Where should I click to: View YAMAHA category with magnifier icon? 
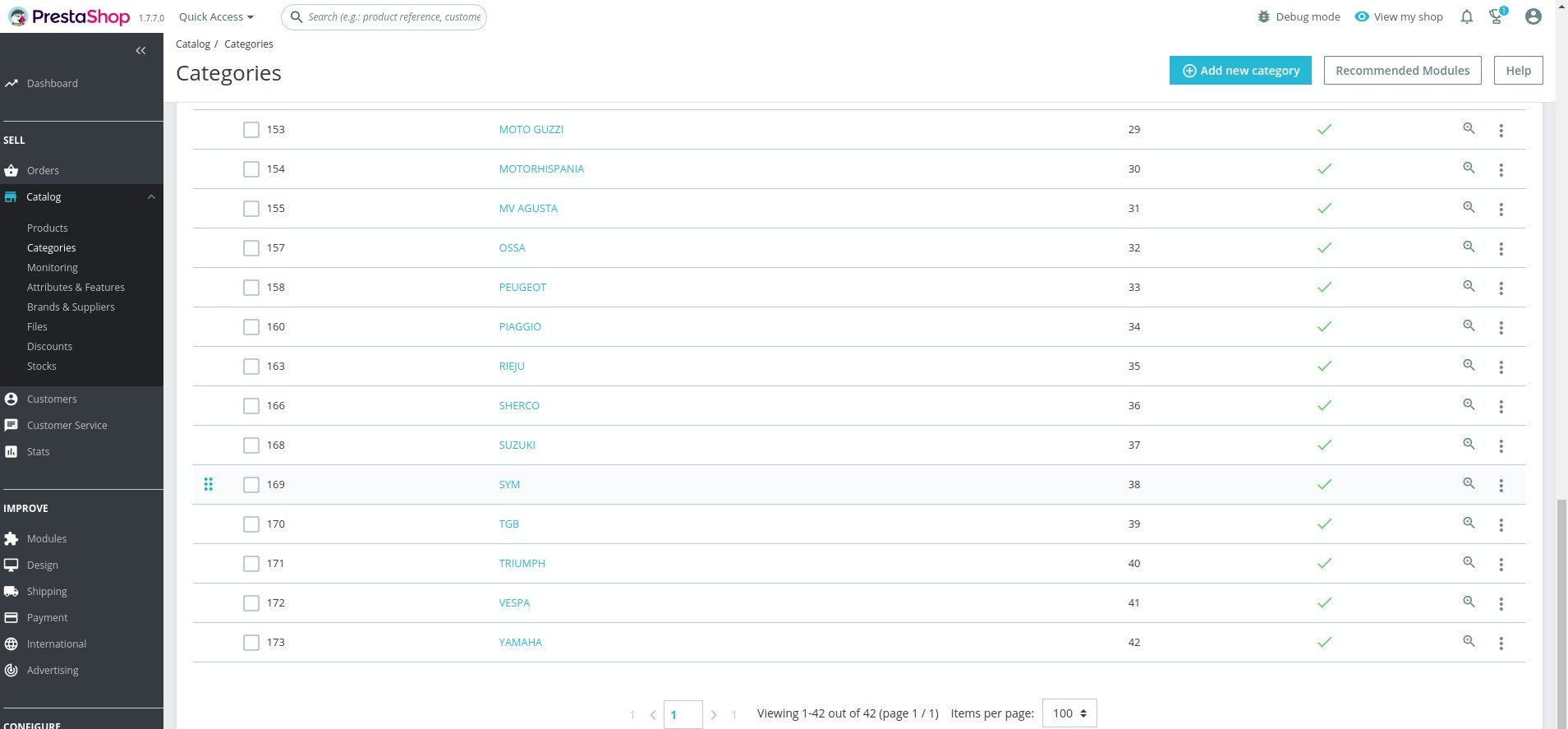pyautogui.click(x=1469, y=641)
